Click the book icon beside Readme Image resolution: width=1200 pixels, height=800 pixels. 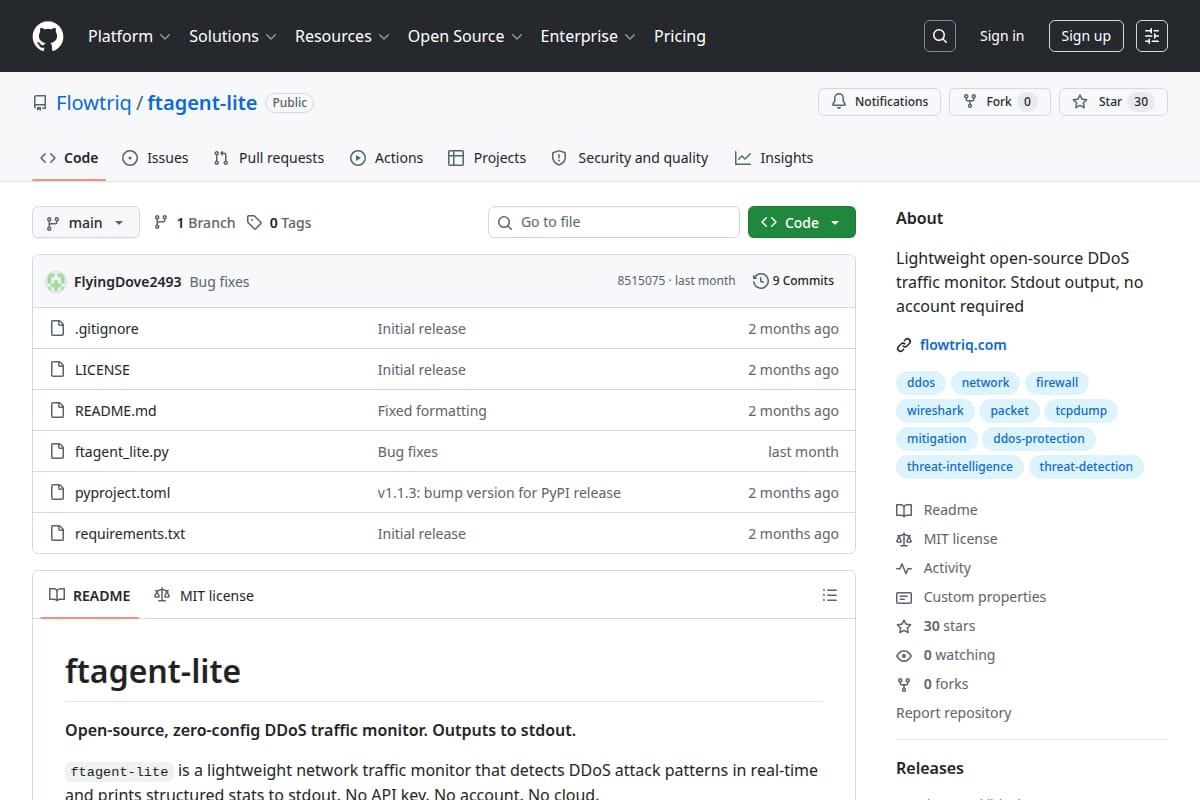pyautogui.click(x=904, y=510)
